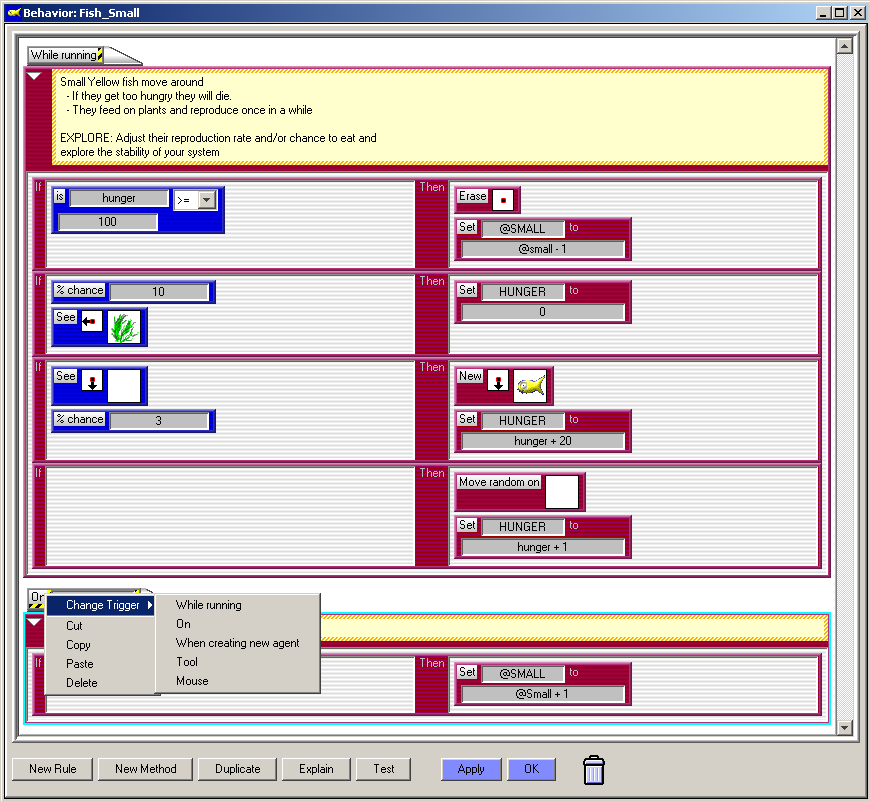Choose Copy from the context menu
This screenshot has width=870, height=801.
[x=78, y=645]
